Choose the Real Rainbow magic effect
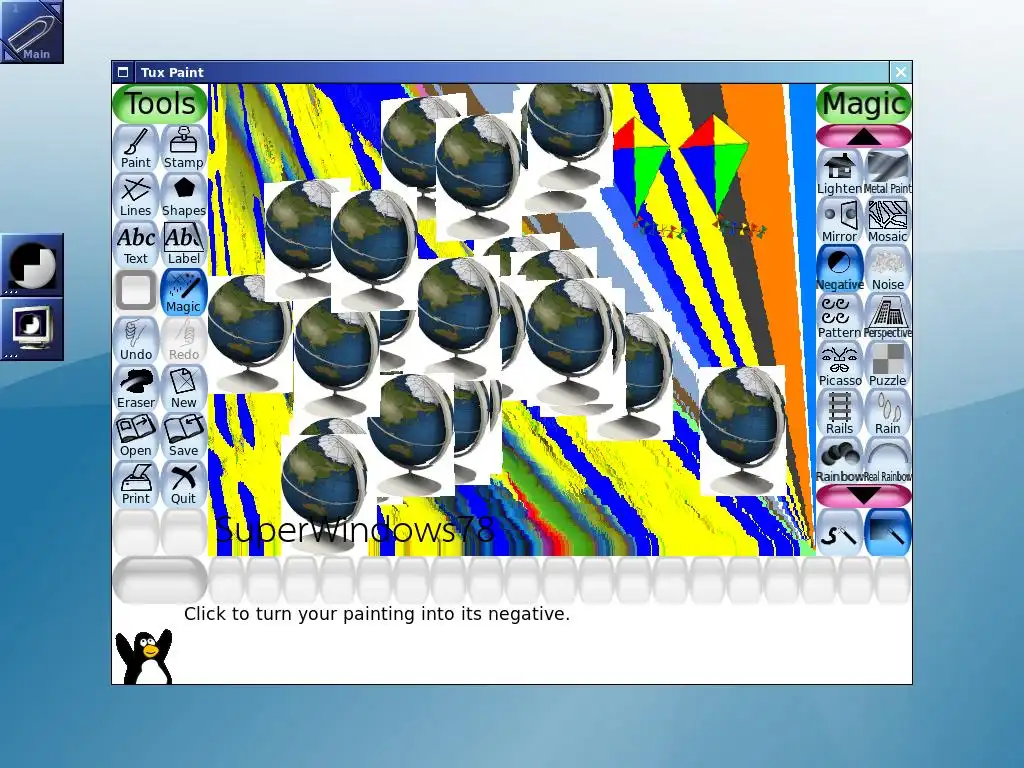1024x768 pixels. click(x=888, y=461)
